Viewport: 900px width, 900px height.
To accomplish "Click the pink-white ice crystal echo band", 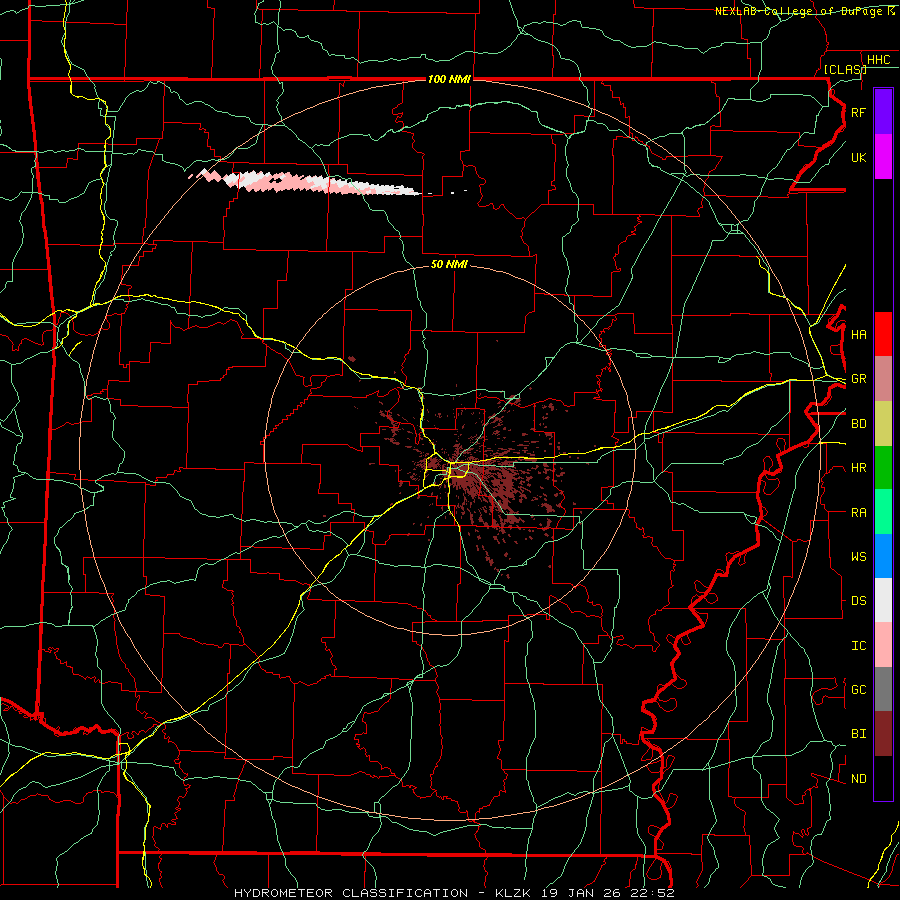I will coord(304,183).
